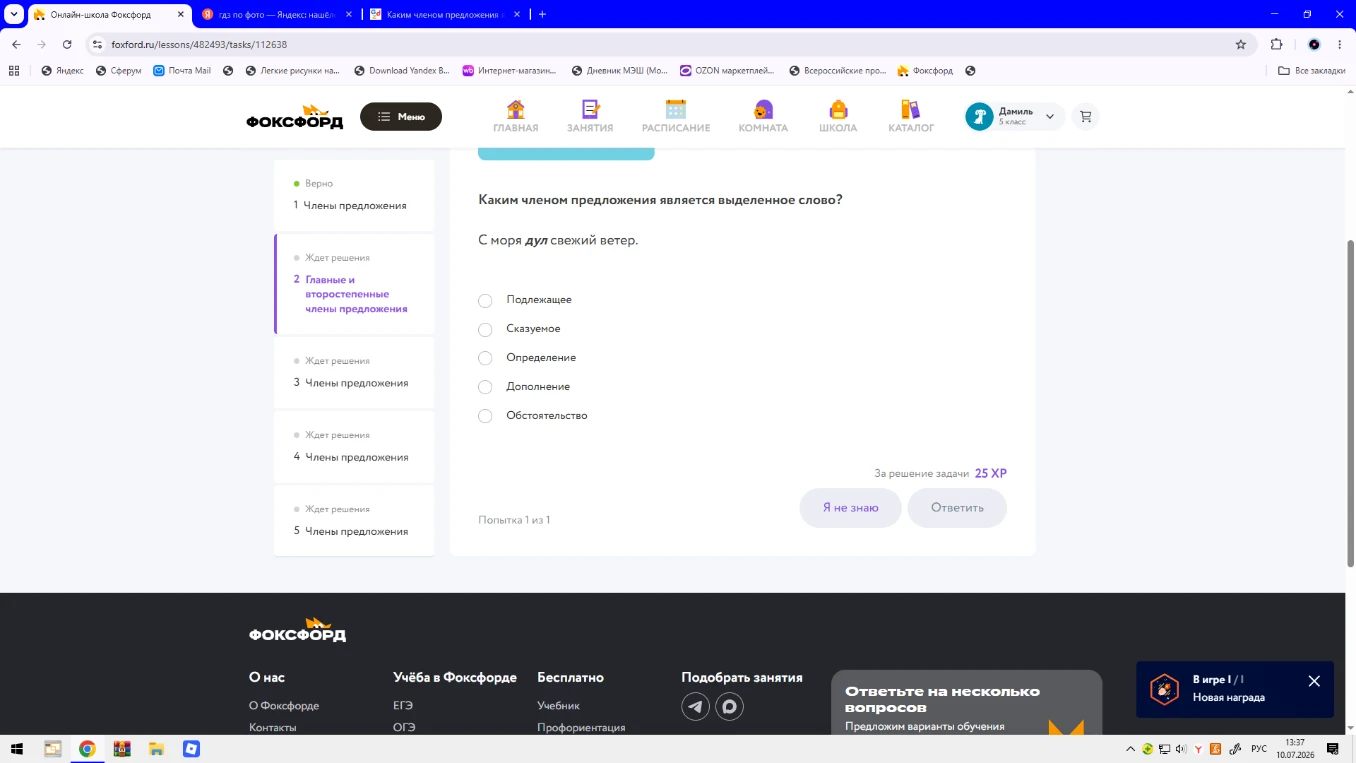Submit with the Ответить button
1356x763 pixels.
click(957, 508)
